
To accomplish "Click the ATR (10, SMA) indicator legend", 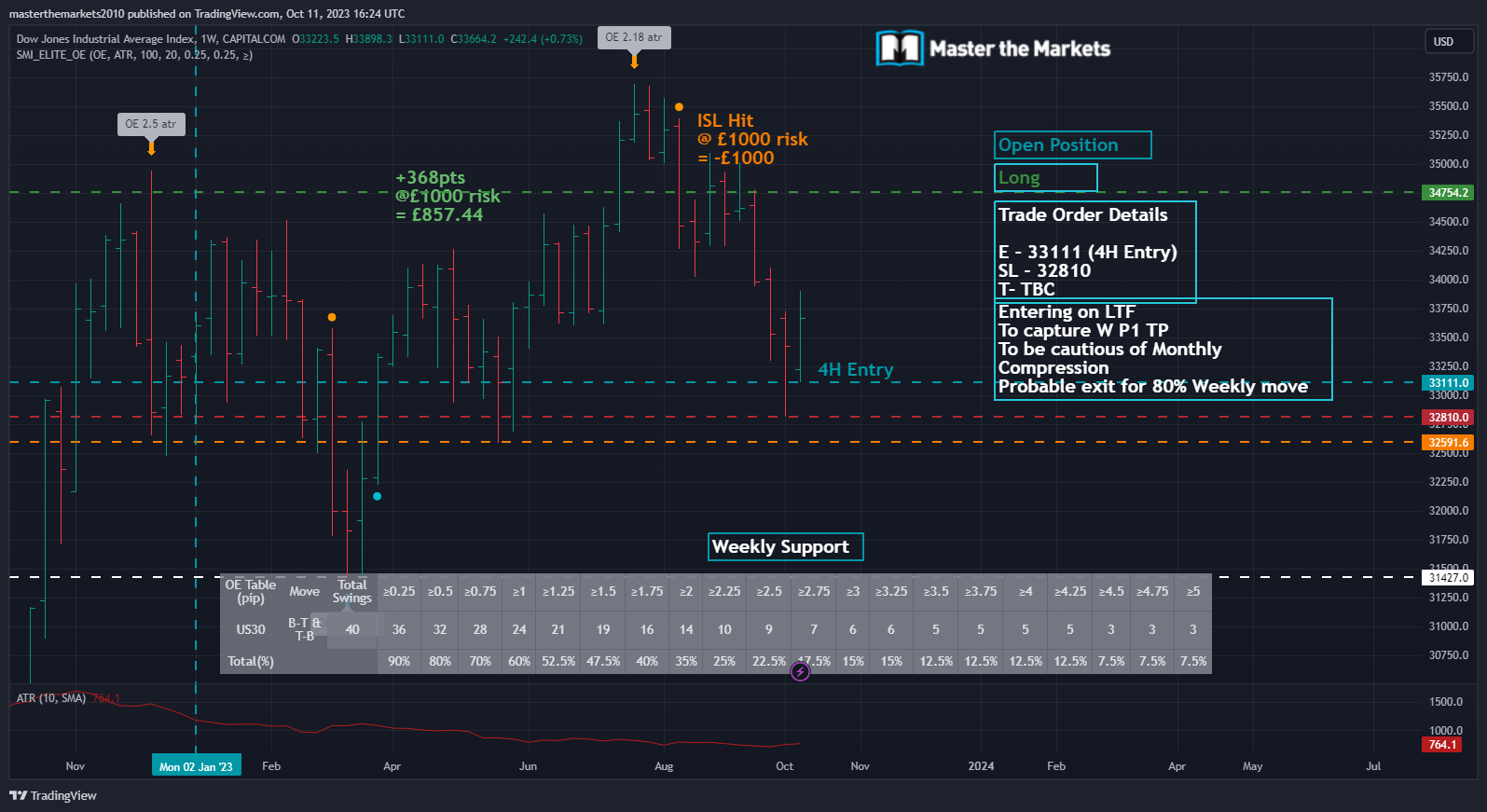I will (51, 698).
